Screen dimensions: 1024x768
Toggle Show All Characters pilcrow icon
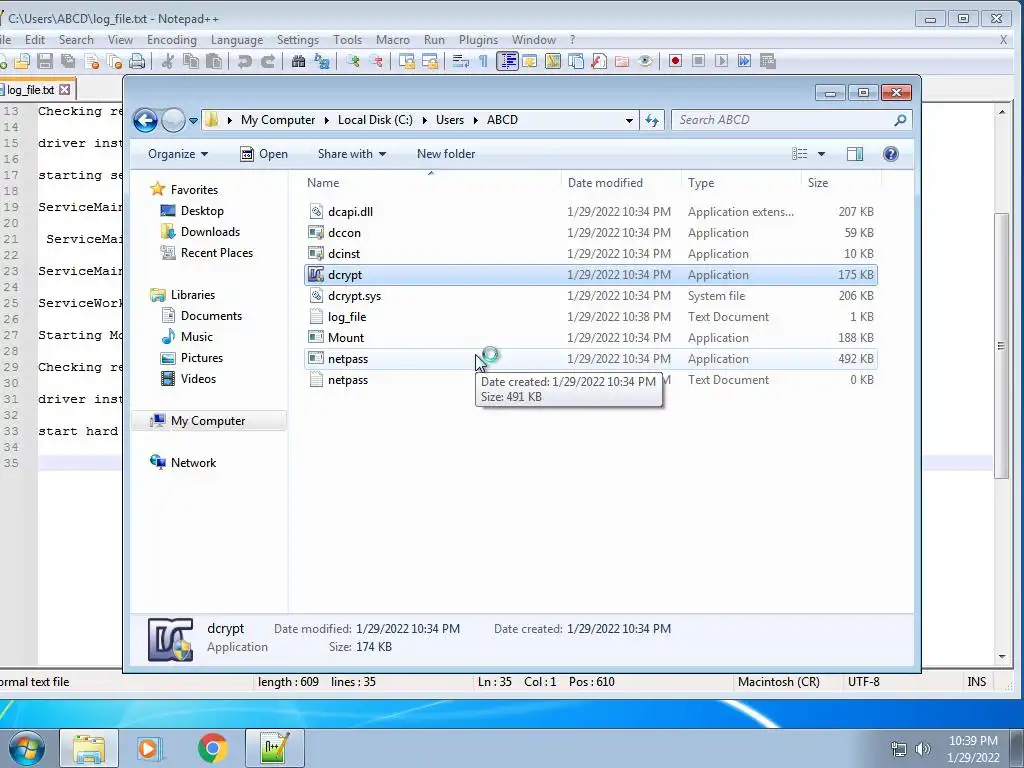483,61
